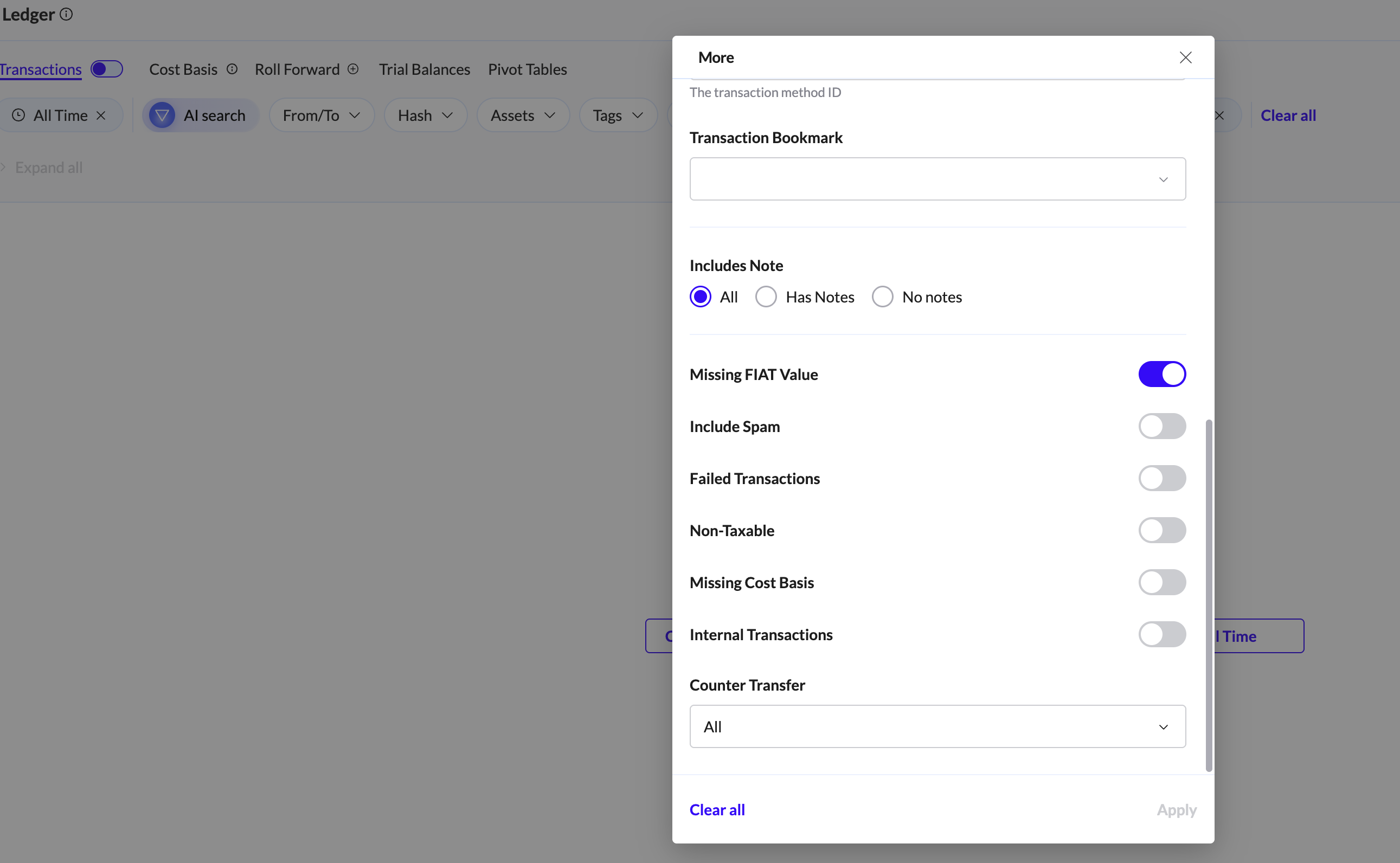Select the All notes radio option

701,297
